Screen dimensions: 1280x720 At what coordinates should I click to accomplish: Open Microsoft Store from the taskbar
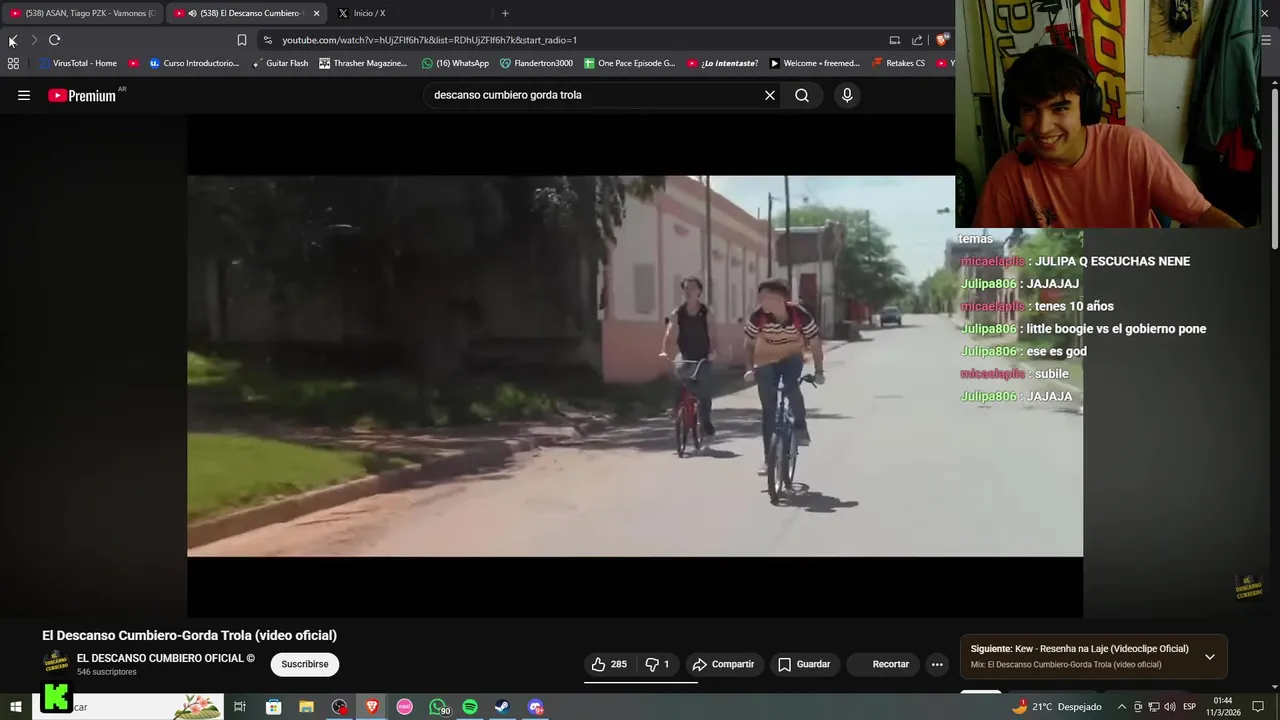[x=273, y=707]
